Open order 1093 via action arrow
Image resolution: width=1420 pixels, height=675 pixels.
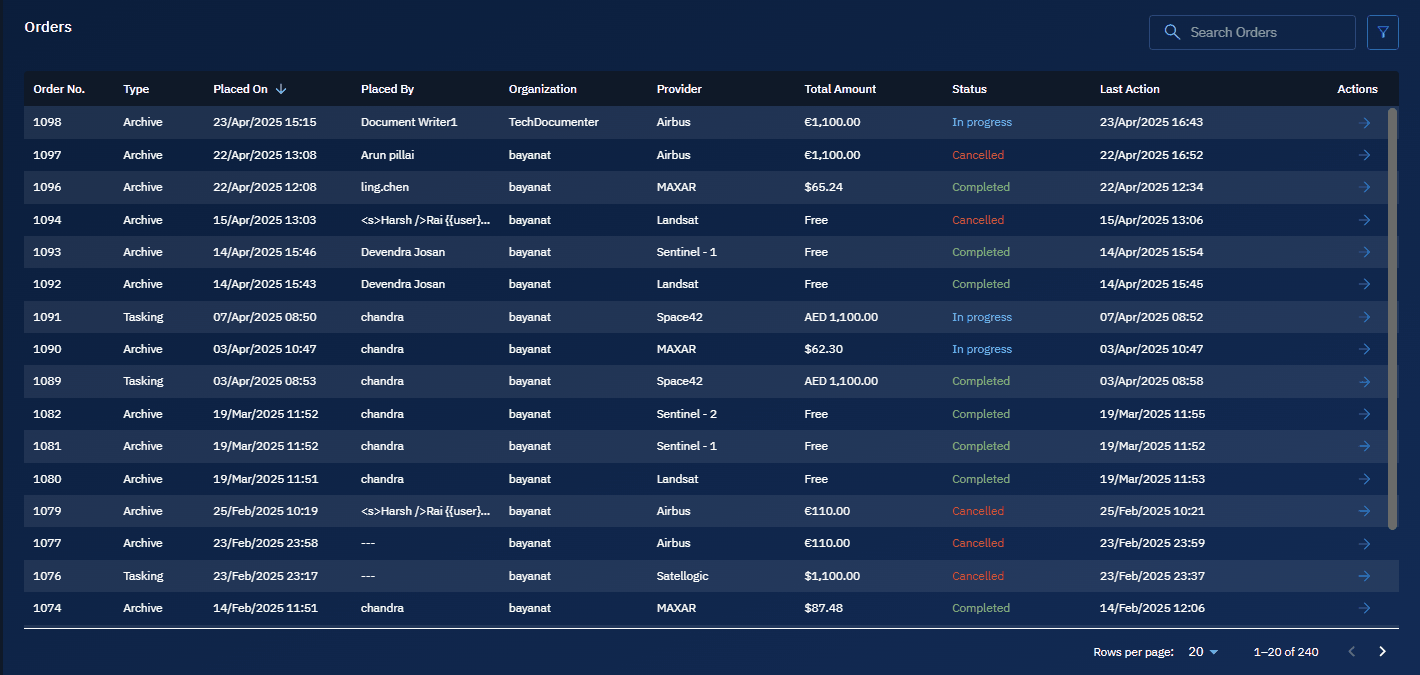tap(1364, 252)
